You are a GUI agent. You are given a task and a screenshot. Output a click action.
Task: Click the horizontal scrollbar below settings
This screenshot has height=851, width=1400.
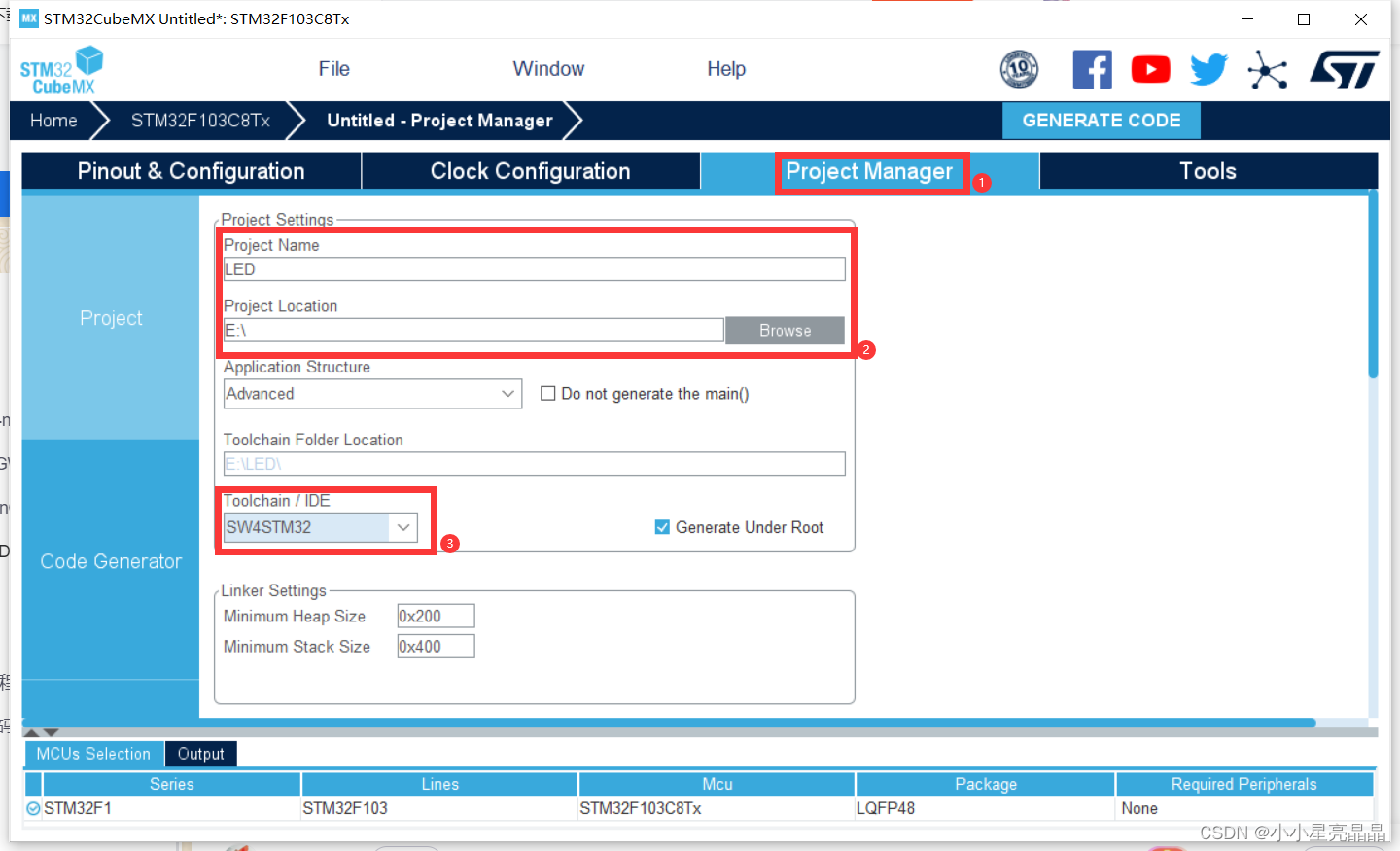669,723
